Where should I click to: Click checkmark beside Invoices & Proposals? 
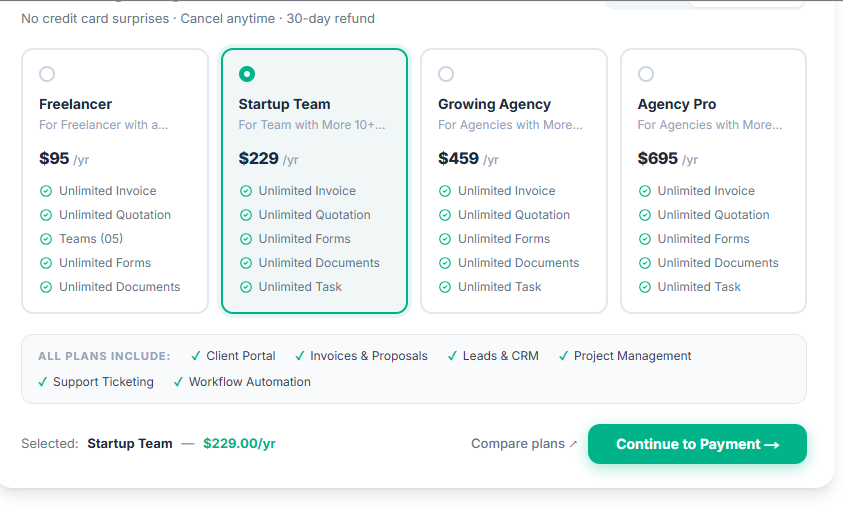click(x=299, y=356)
